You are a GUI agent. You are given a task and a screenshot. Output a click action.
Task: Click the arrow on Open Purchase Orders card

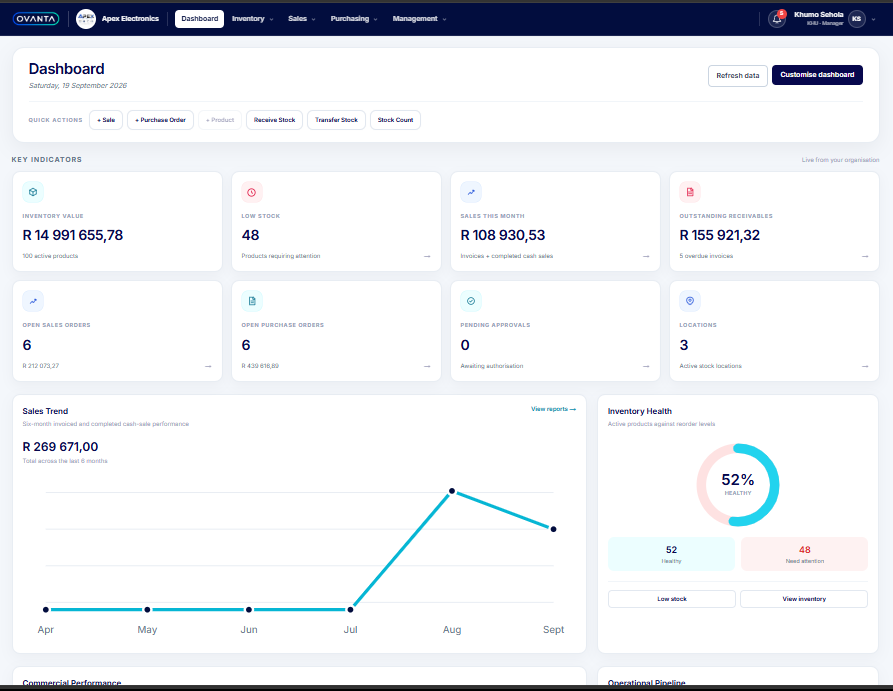pos(427,366)
